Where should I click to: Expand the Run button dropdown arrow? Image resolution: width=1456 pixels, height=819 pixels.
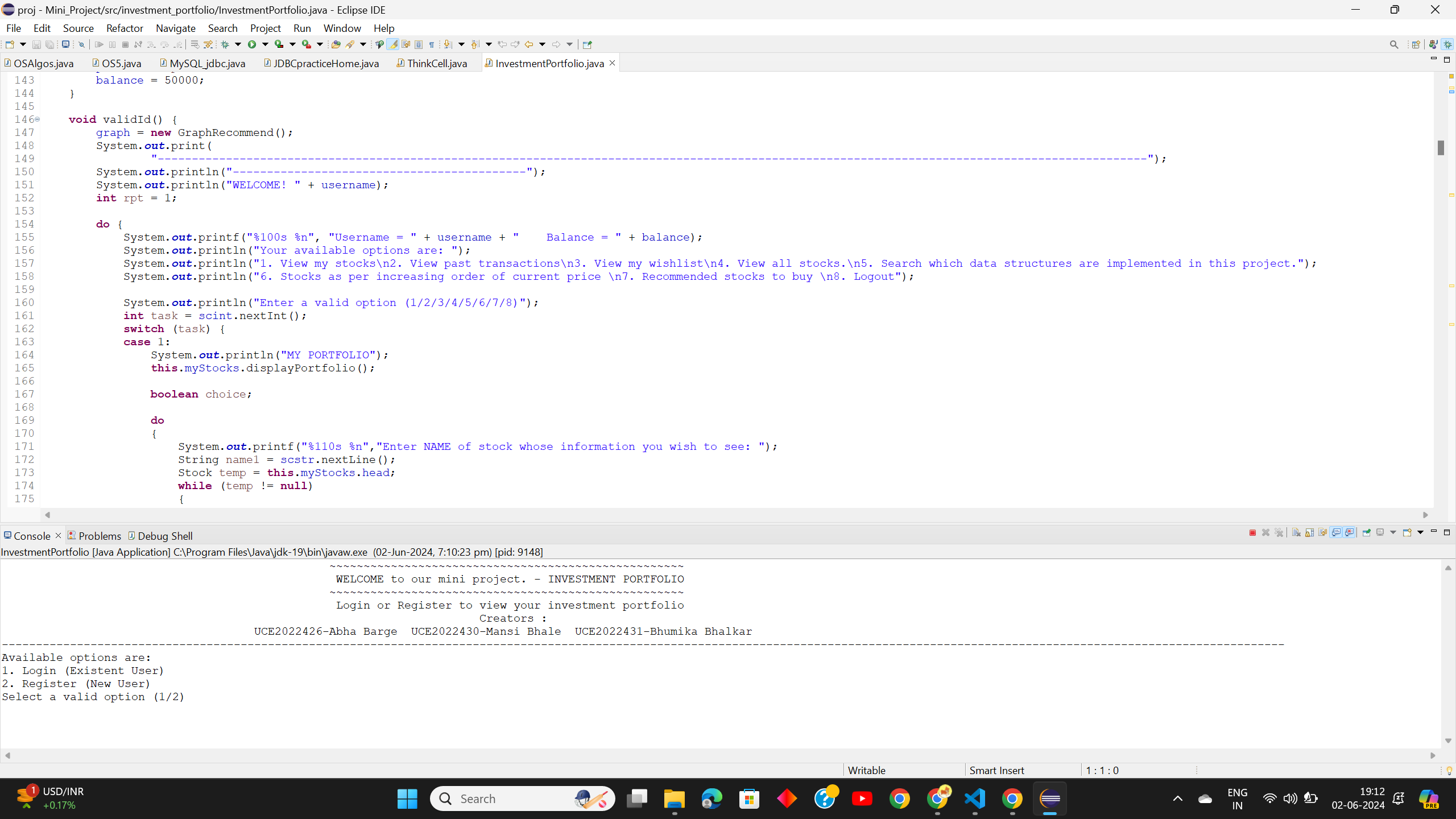pos(265,44)
